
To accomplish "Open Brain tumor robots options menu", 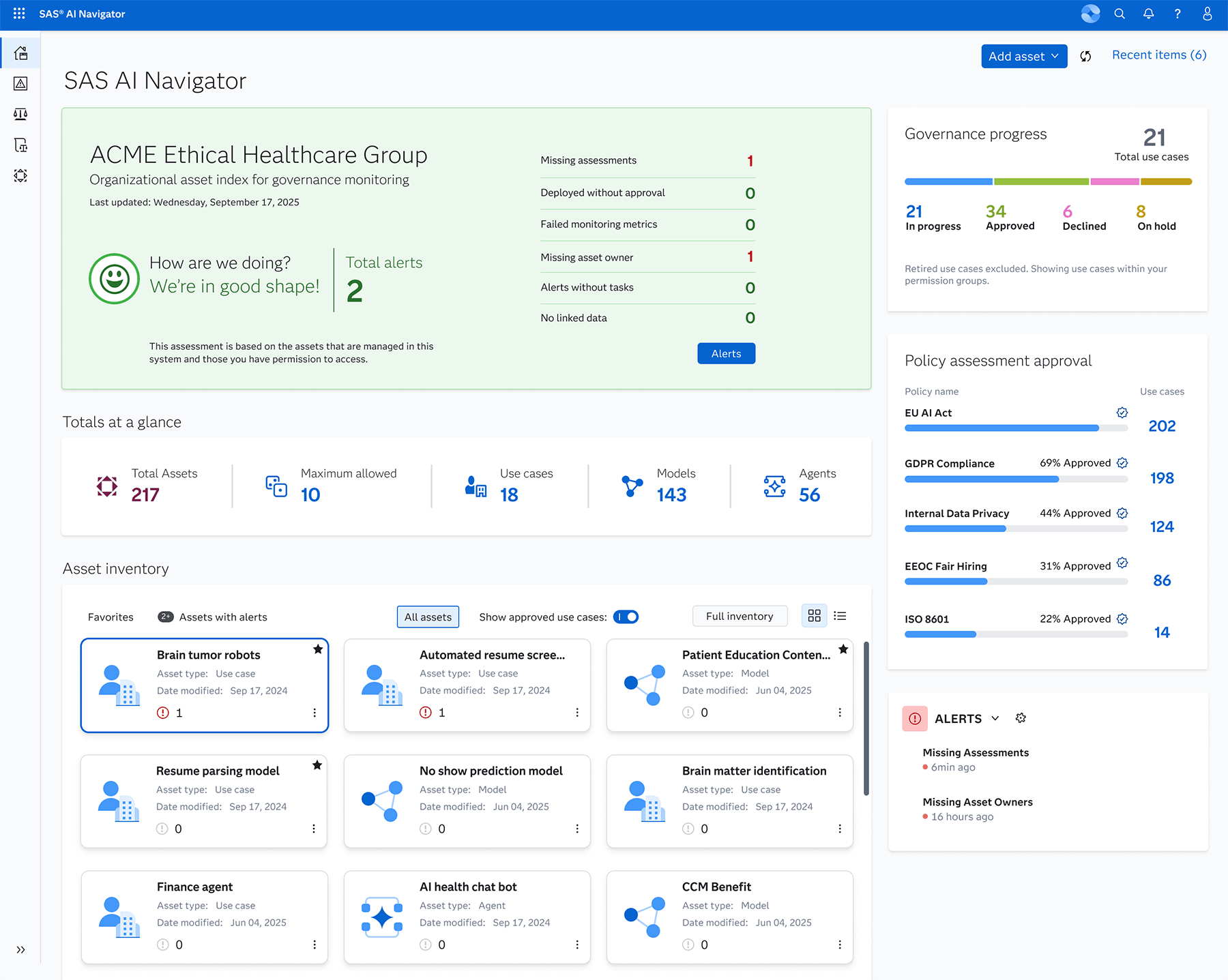I will point(315,713).
